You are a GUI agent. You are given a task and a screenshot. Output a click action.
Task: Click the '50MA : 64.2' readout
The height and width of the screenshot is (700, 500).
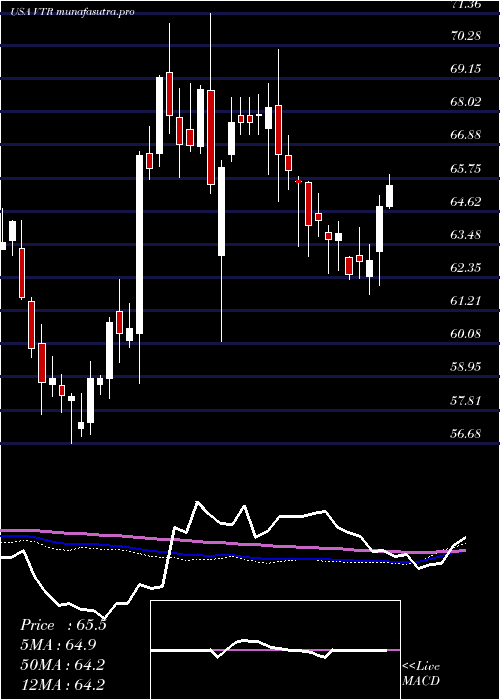(x=62, y=665)
